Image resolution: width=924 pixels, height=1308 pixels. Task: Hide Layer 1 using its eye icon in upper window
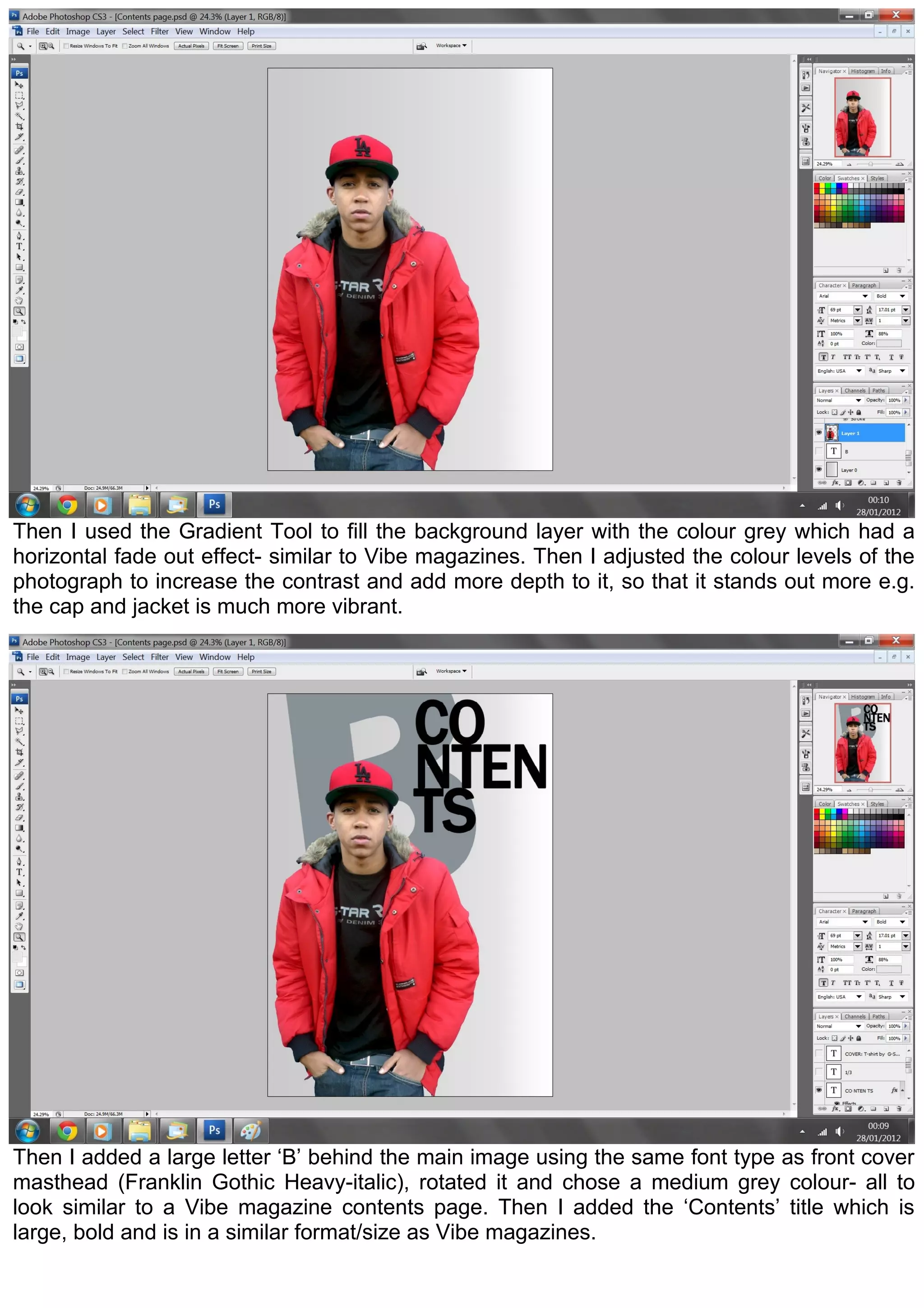(x=819, y=432)
